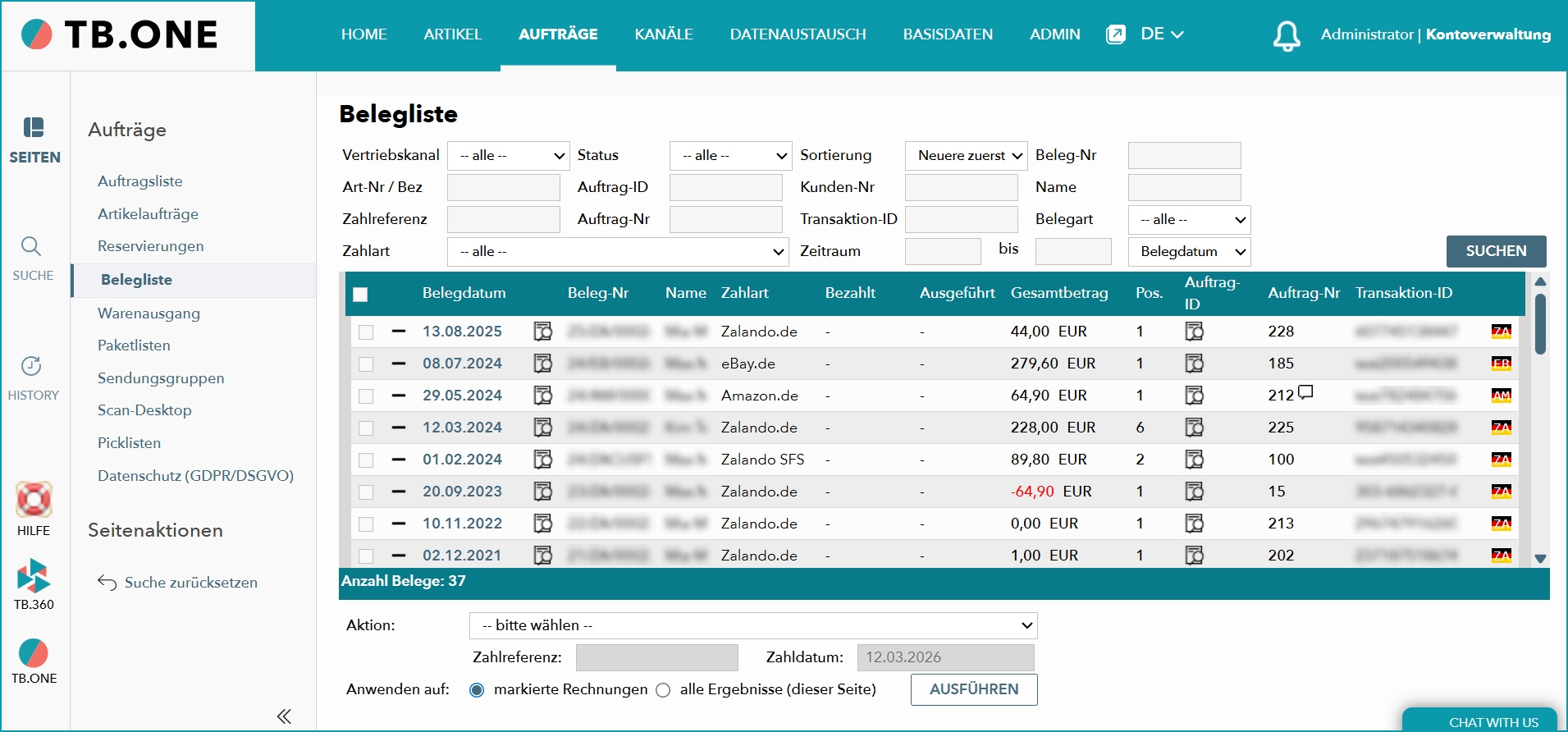Image resolution: width=1568 pixels, height=732 pixels.
Task: Open the notifications bell icon
Action: click(1286, 35)
